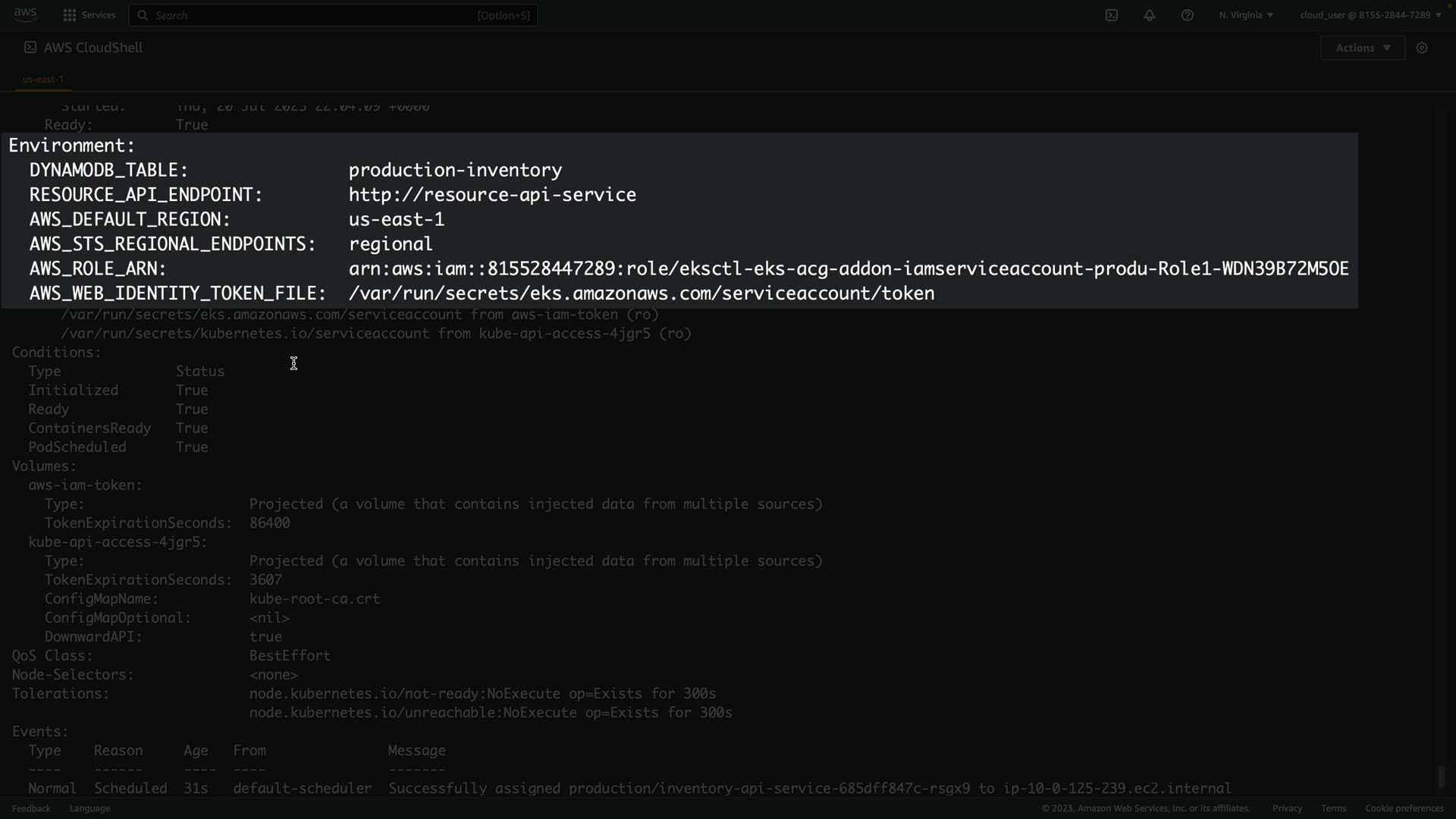Open the Privacy link
Viewport: 1456px width, 819px height.
[1287, 808]
